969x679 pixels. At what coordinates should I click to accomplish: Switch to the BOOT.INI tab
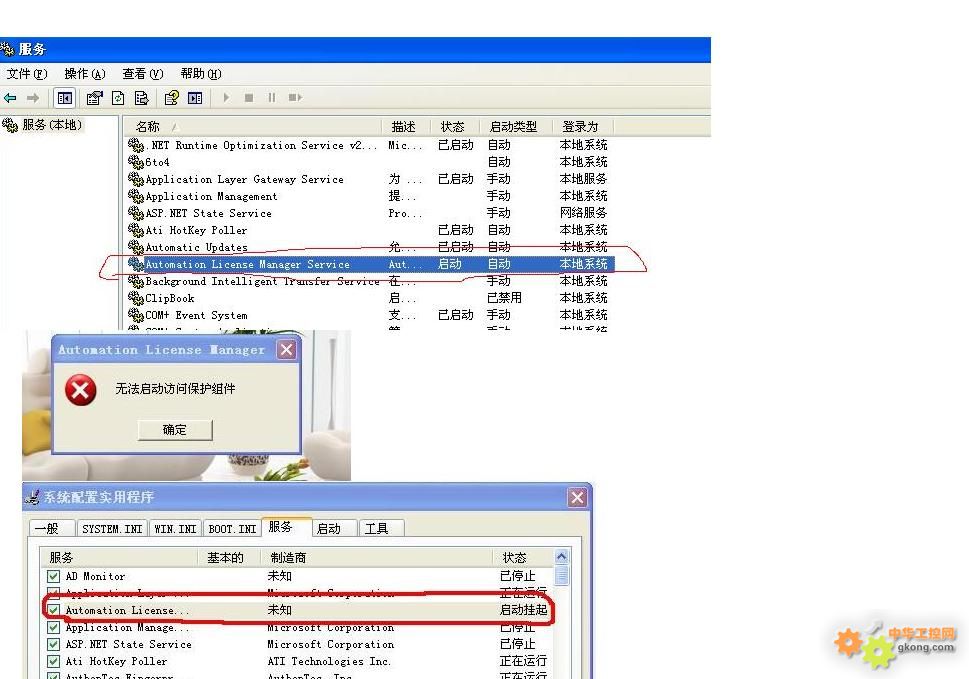click(232, 529)
